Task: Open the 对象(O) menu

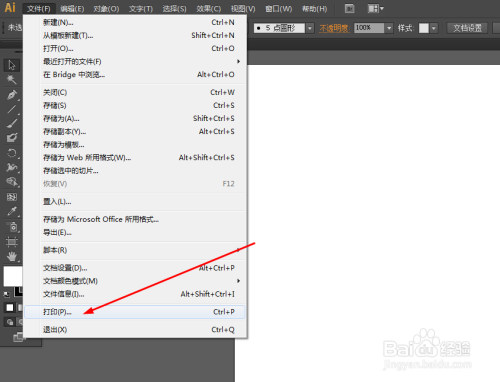Action: tap(106, 9)
